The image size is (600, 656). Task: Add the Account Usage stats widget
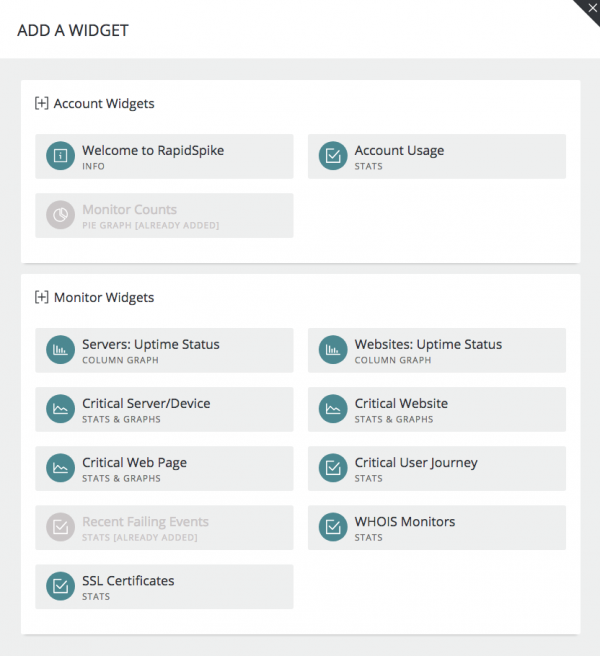[437, 156]
